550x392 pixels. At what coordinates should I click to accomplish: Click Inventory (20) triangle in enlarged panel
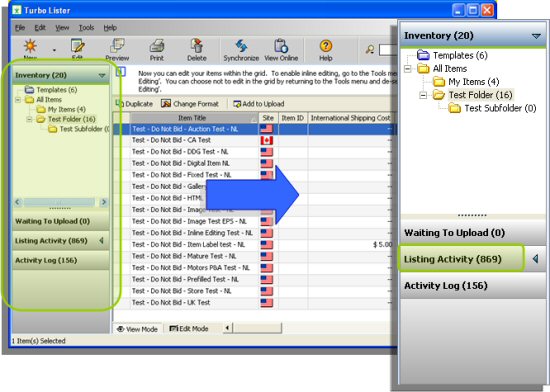tap(536, 36)
